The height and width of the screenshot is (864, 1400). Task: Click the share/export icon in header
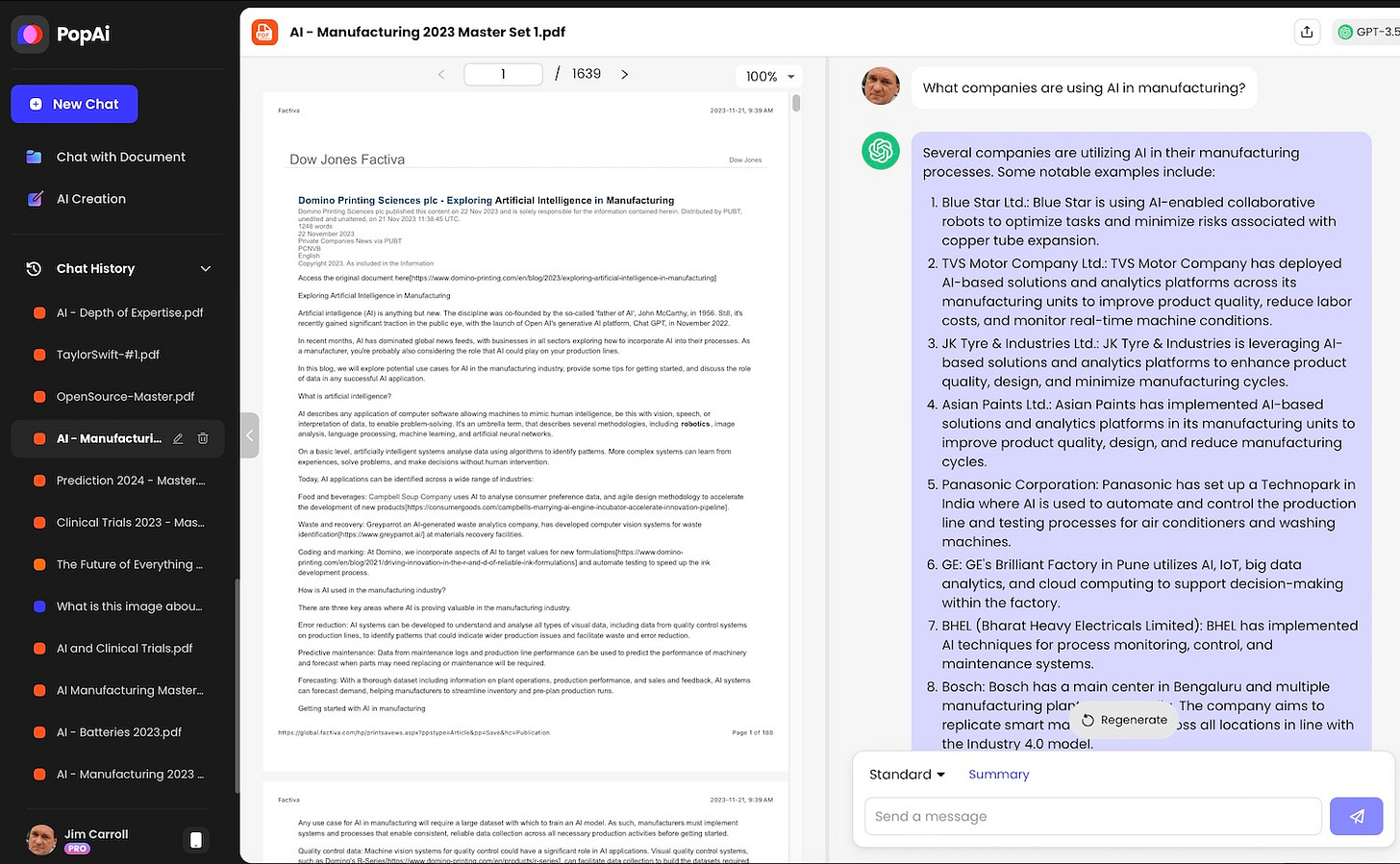click(x=1307, y=33)
